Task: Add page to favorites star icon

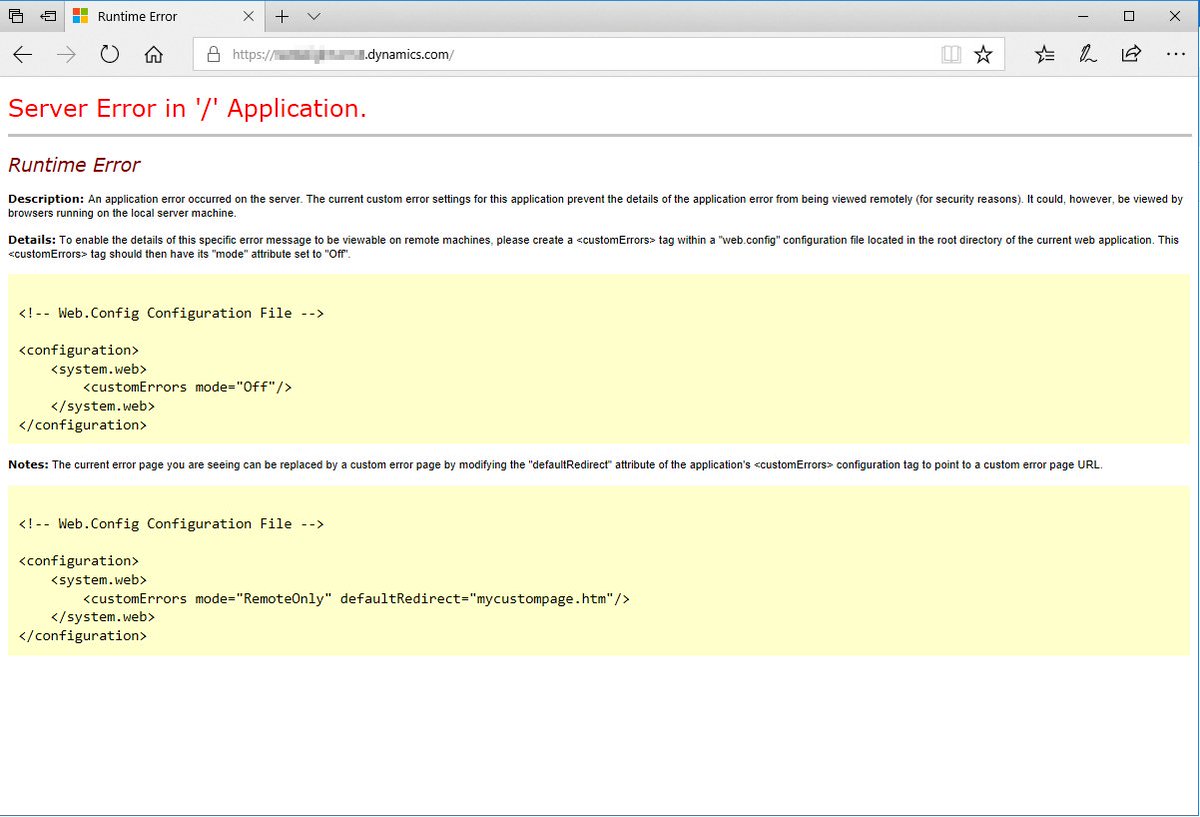Action: [983, 55]
